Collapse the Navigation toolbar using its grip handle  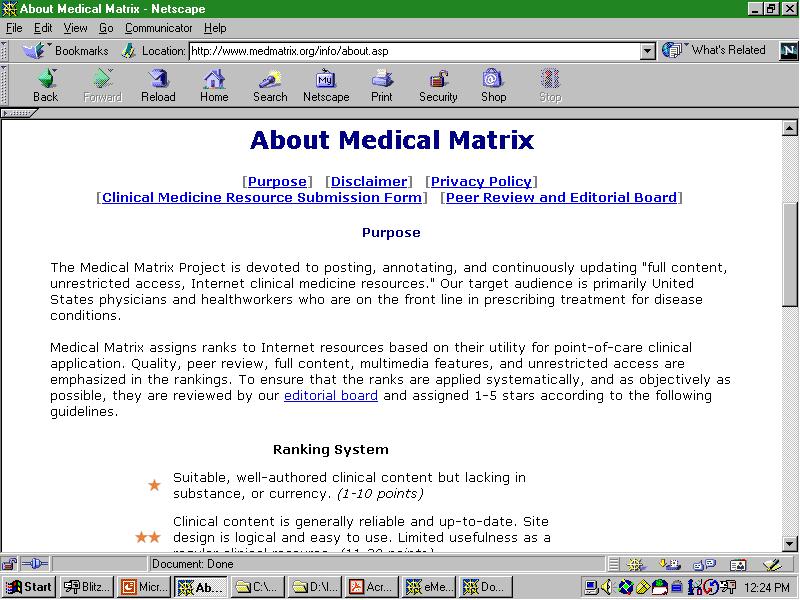tap(4, 85)
